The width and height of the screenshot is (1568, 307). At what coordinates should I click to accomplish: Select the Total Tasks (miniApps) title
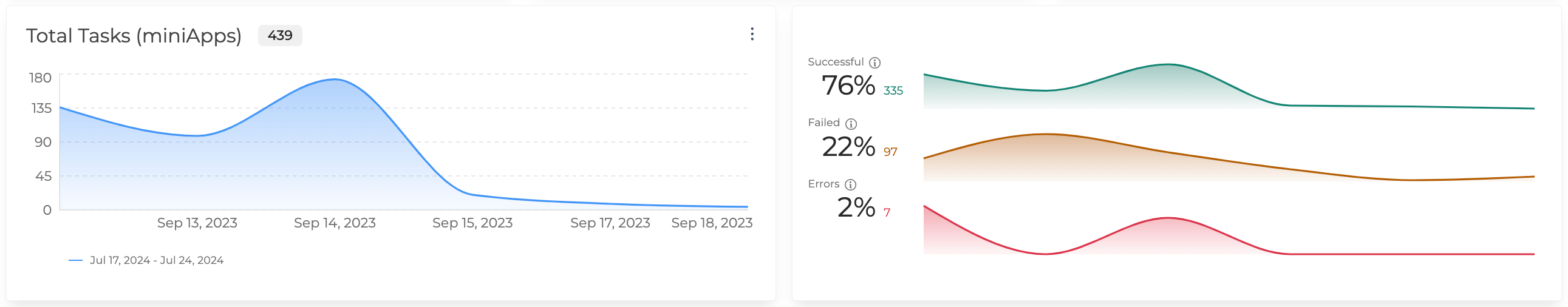(134, 36)
